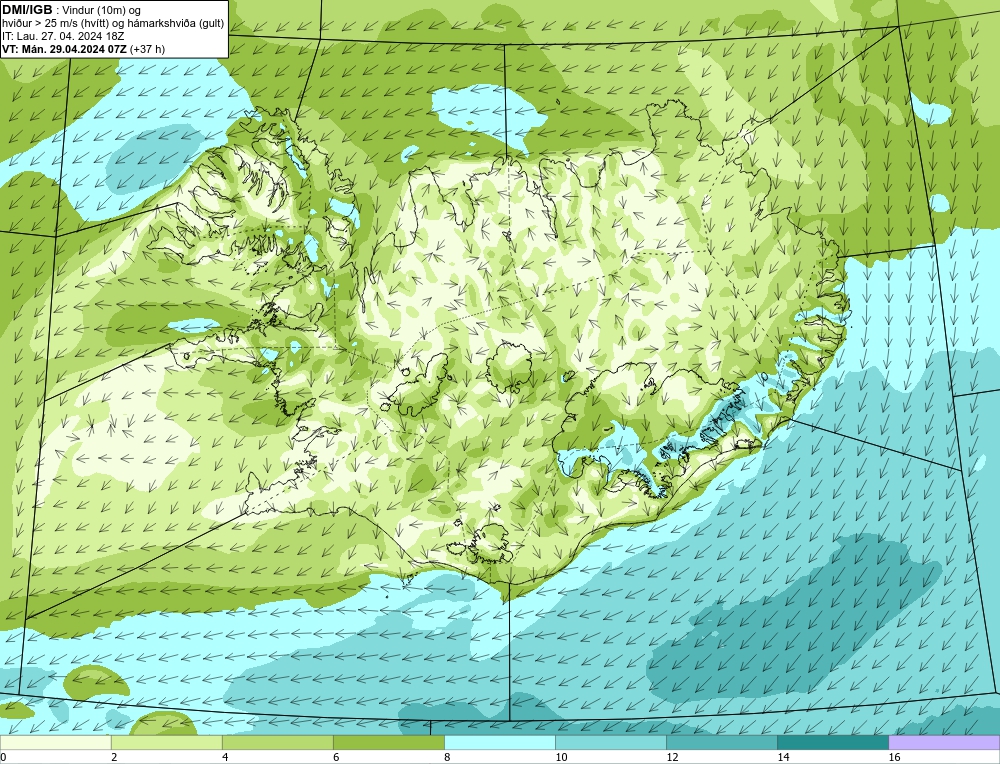Click the dark green 6–8 legend swatch
This screenshot has width=1000, height=764.
pyautogui.click(x=388, y=742)
